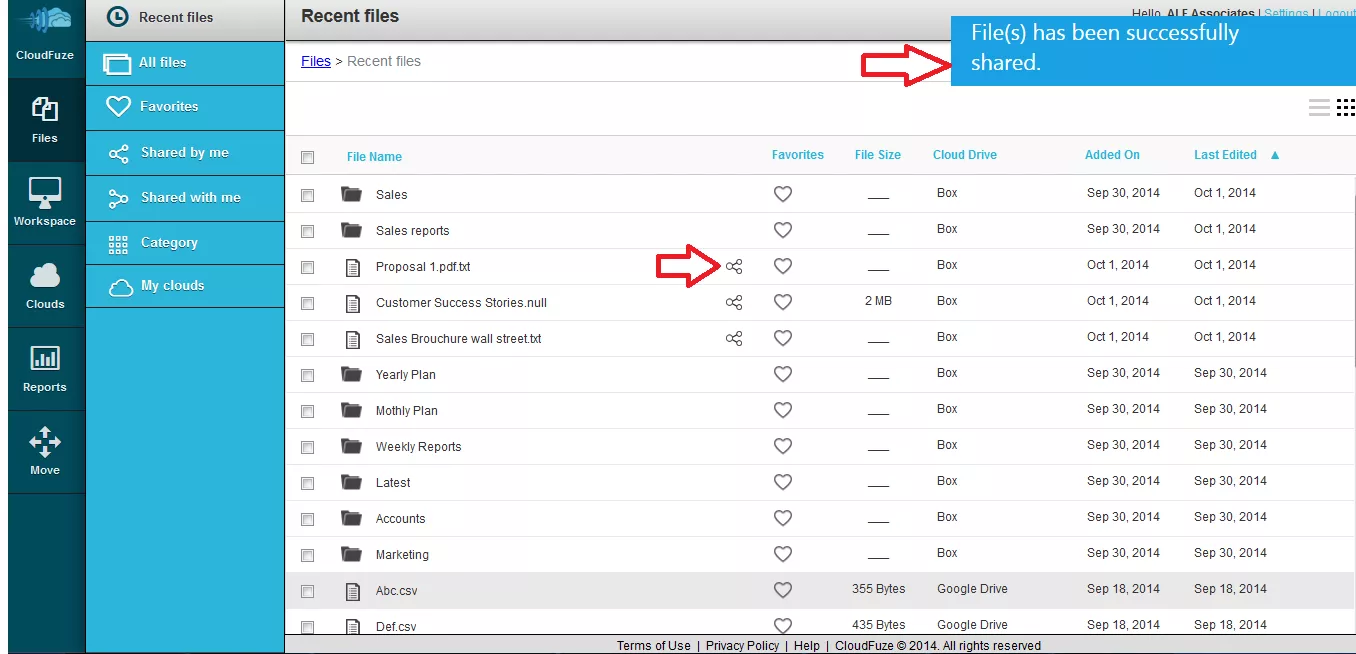Favorite the Weekly Reports folder
Viewport: 1356px width, 654px height.
point(783,446)
